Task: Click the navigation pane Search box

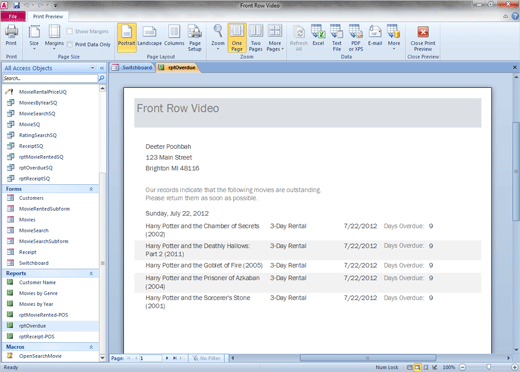Action: point(50,78)
